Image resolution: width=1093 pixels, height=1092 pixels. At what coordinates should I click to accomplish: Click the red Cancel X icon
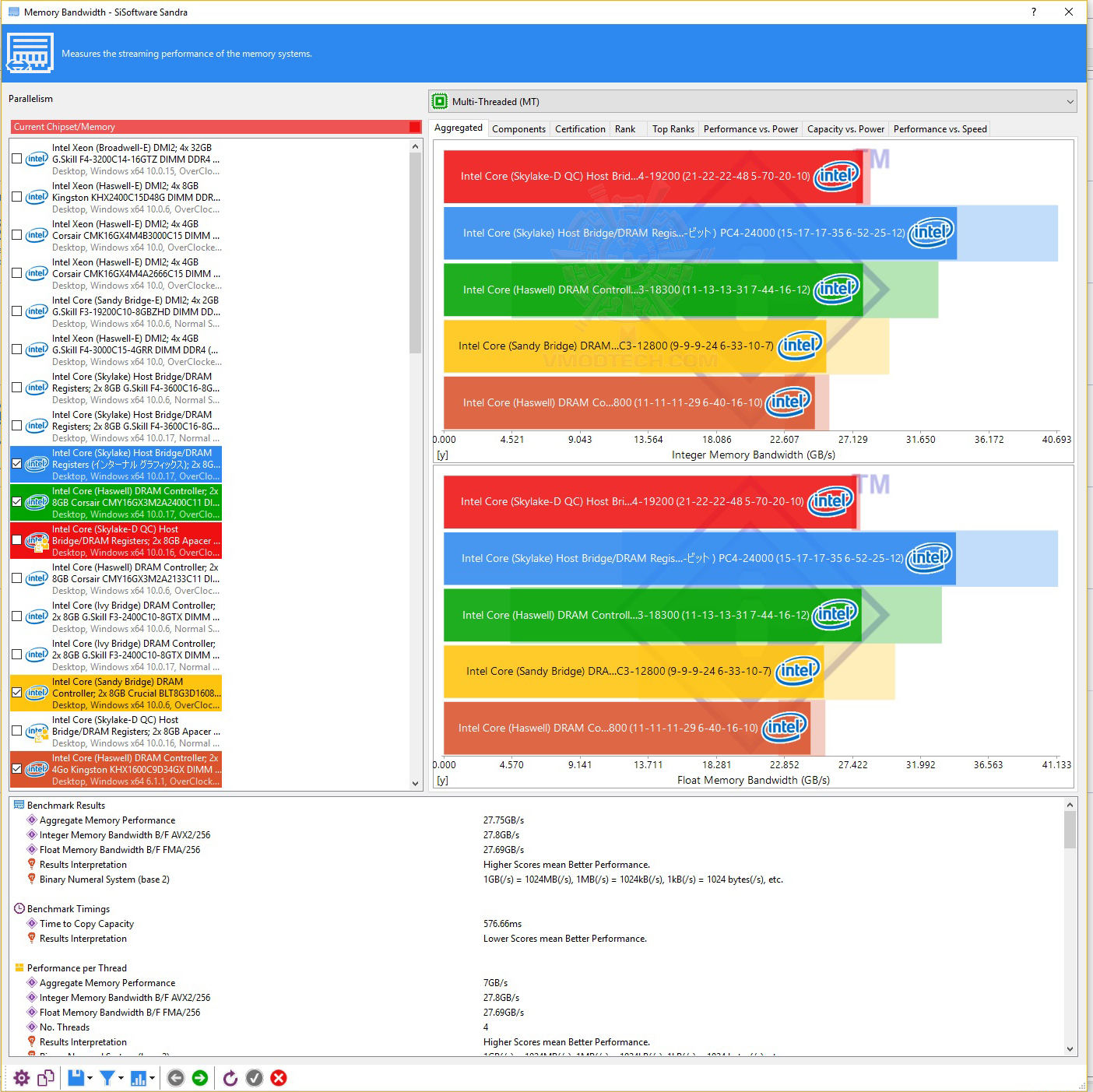click(x=279, y=1078)
